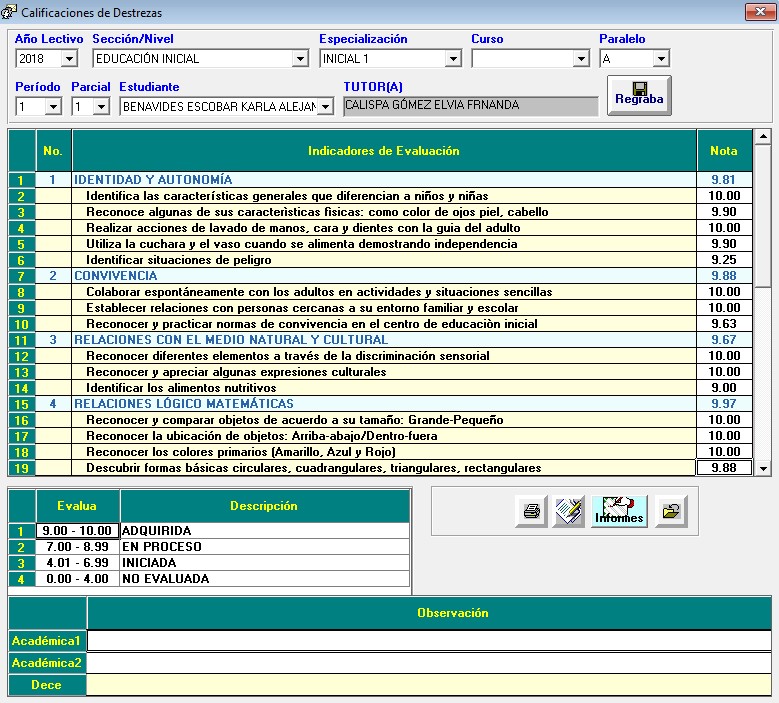Click the 9.97 average for Relaciones Lógico Matemáticas
This screenshot has width=779, height=703.
pyautogui.click(x=724, y=404)
